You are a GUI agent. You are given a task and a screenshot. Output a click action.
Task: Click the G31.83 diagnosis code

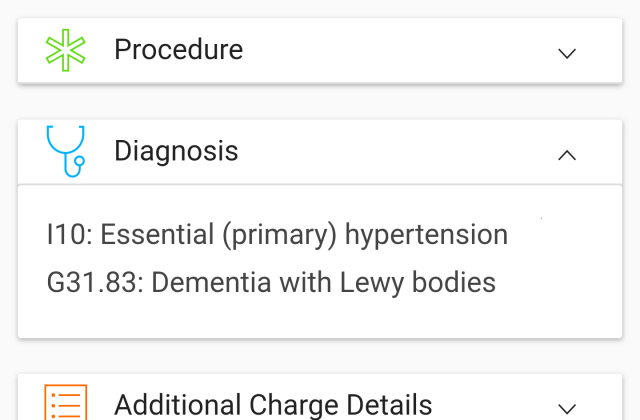point(95,283)
